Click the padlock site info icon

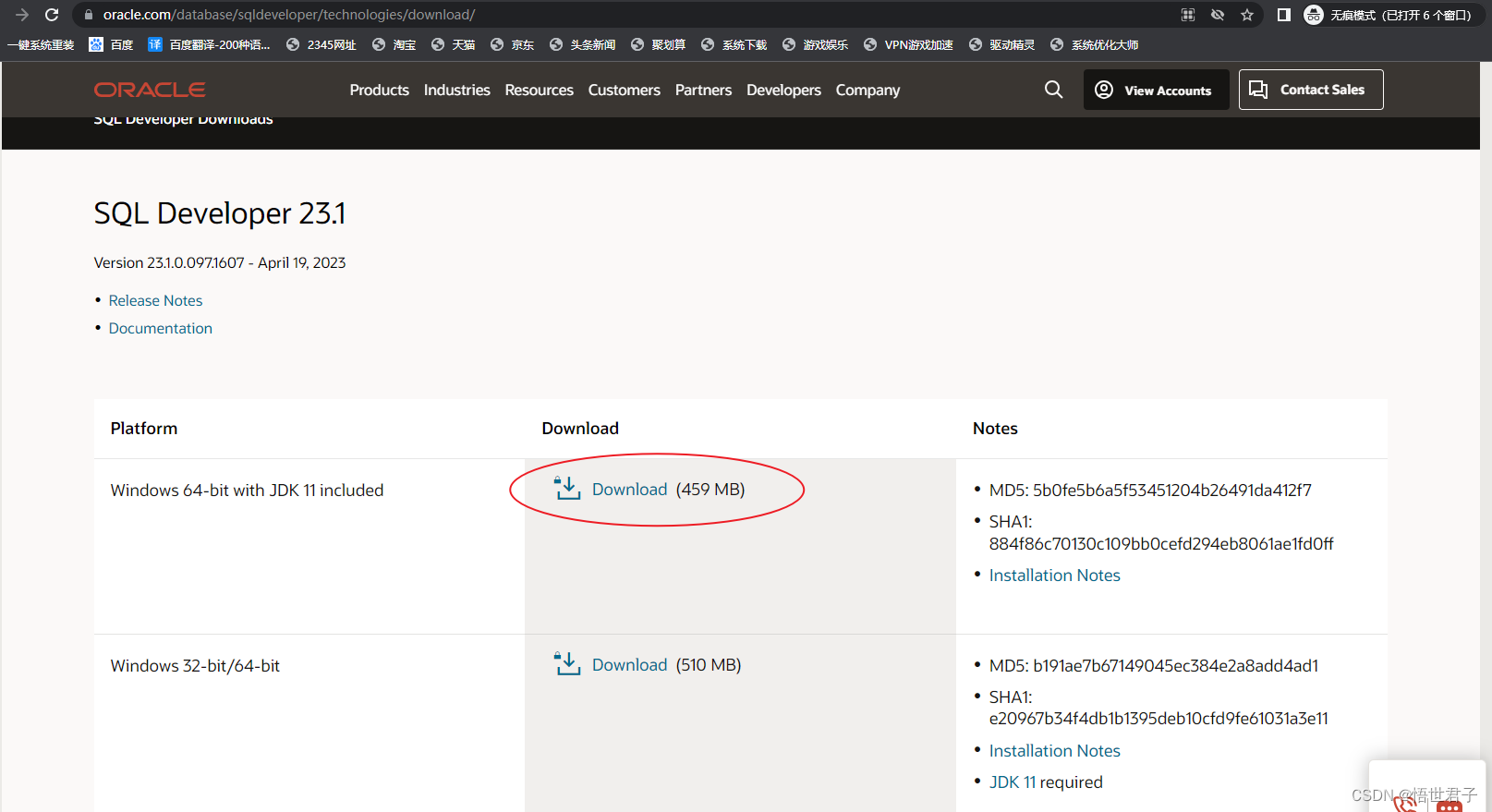[89, 15]
